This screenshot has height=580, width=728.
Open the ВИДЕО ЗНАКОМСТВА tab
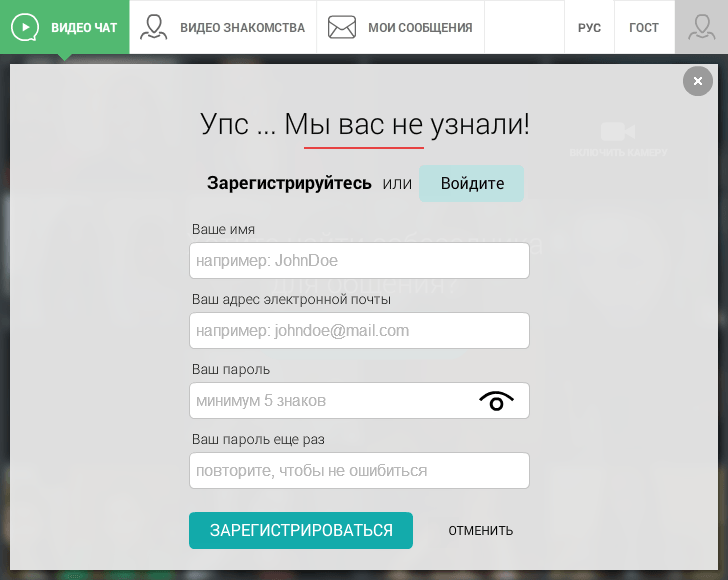point(223,27)
